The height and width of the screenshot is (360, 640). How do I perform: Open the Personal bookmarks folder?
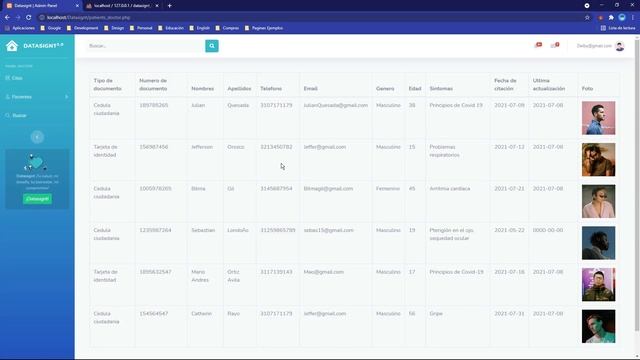(x=141, y=28)
